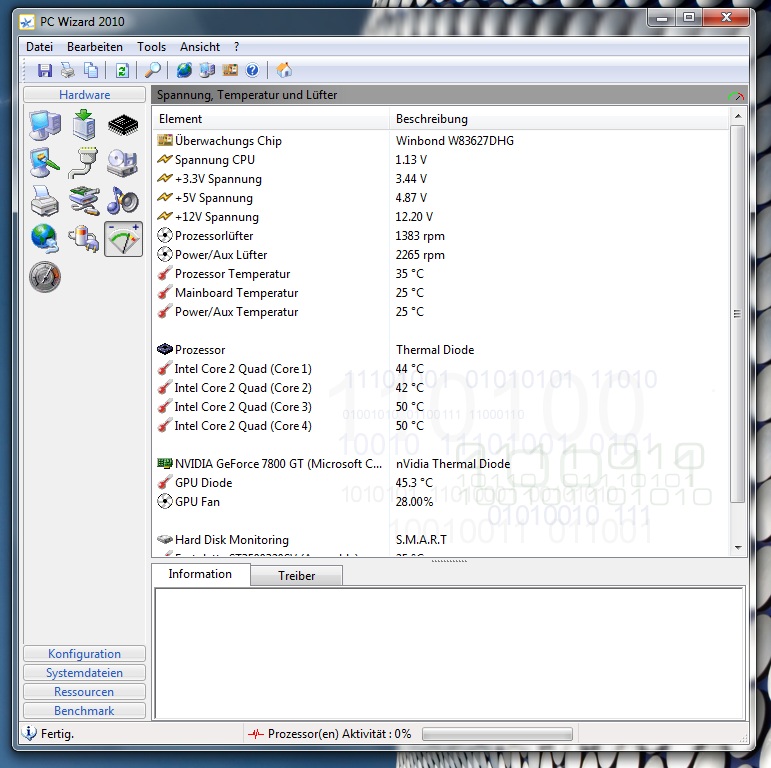
Task: Select the Intel Core 2 Quad (Core 1) row
Action: point(441,369)
